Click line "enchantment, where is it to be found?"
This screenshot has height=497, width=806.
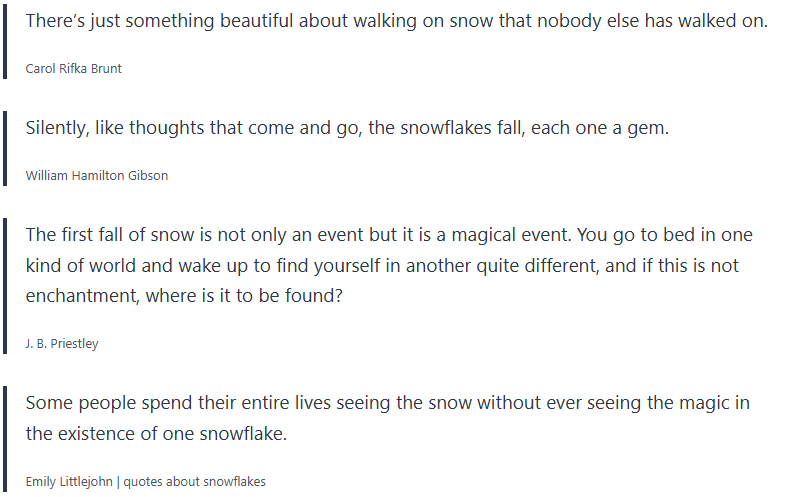click(184, 297)
